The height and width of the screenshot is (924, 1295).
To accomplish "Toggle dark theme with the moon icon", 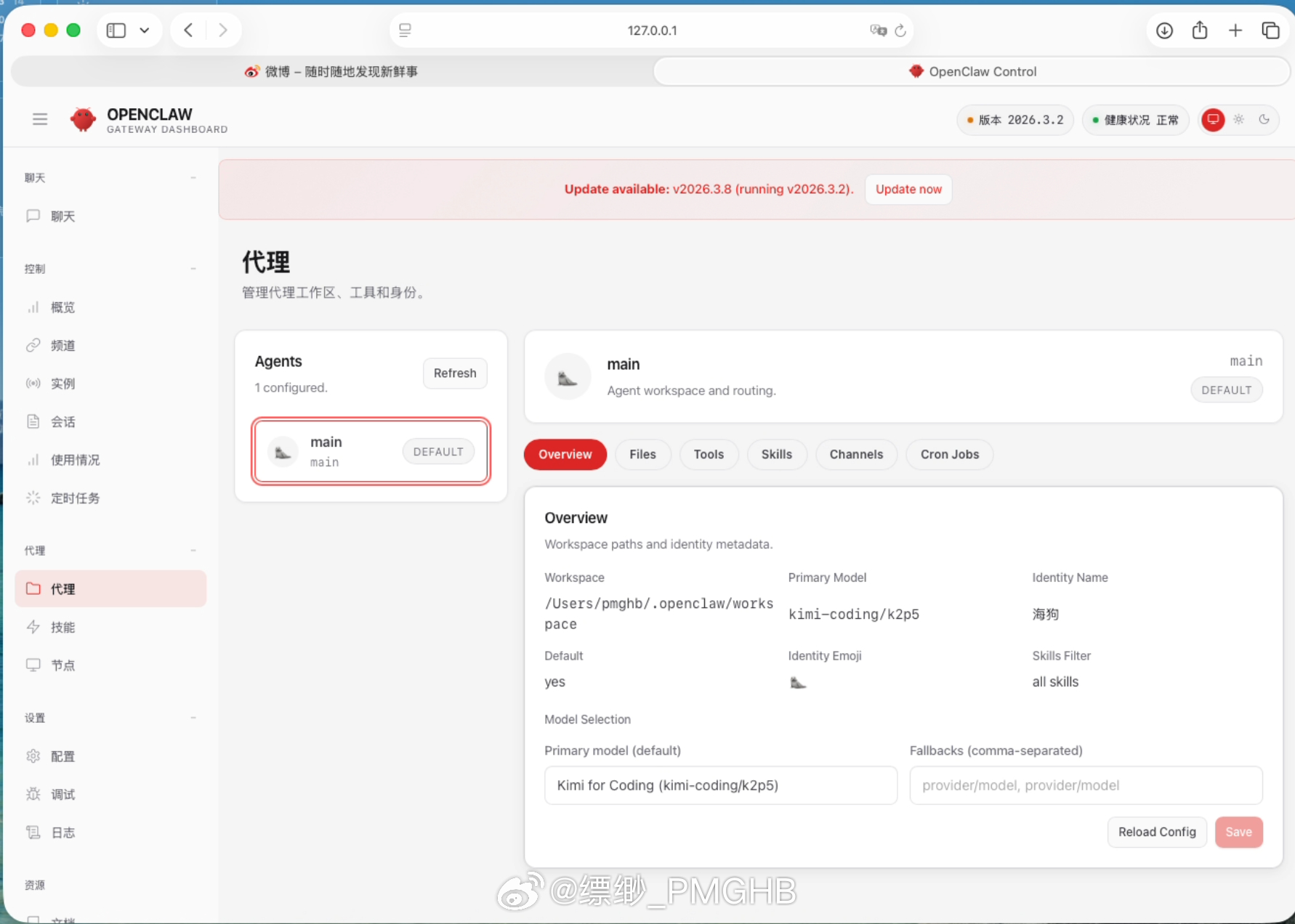I will [1264, 119].
